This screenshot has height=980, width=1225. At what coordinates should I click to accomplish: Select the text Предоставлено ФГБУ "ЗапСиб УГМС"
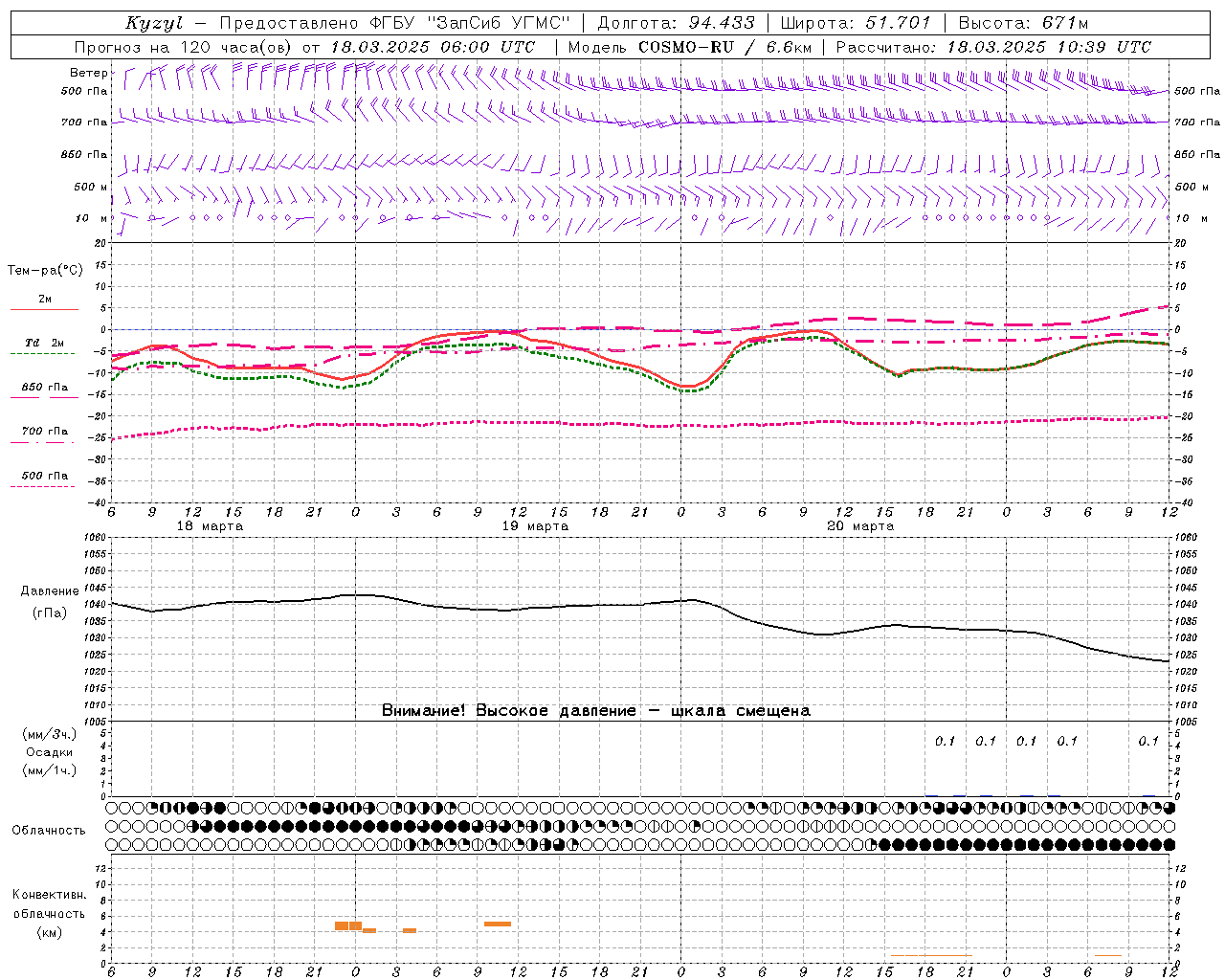pos(395,23)
